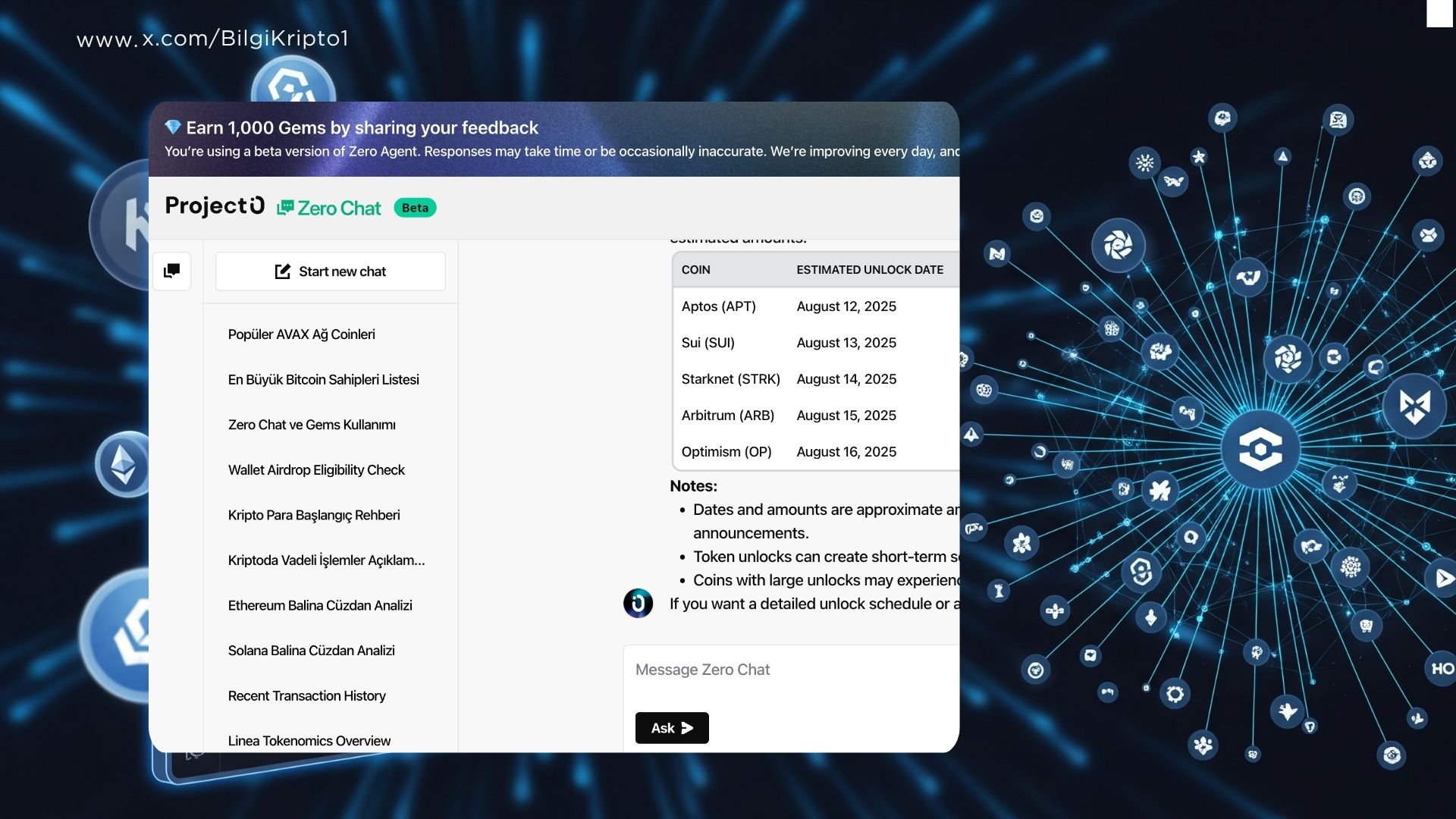Select the Sui (SUI) table cell
This screenshot has width=1456, height=819.
(708, 343)
